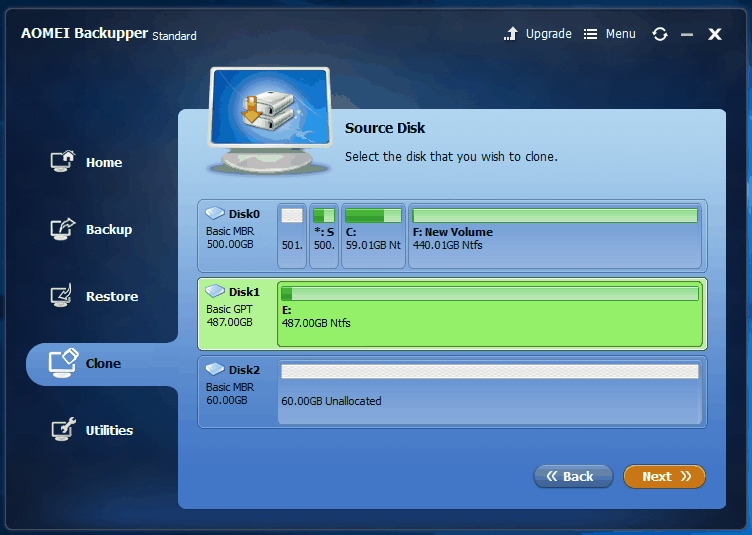
Task: Click the E: partition usage bar
Action: [x=490, y=293]
